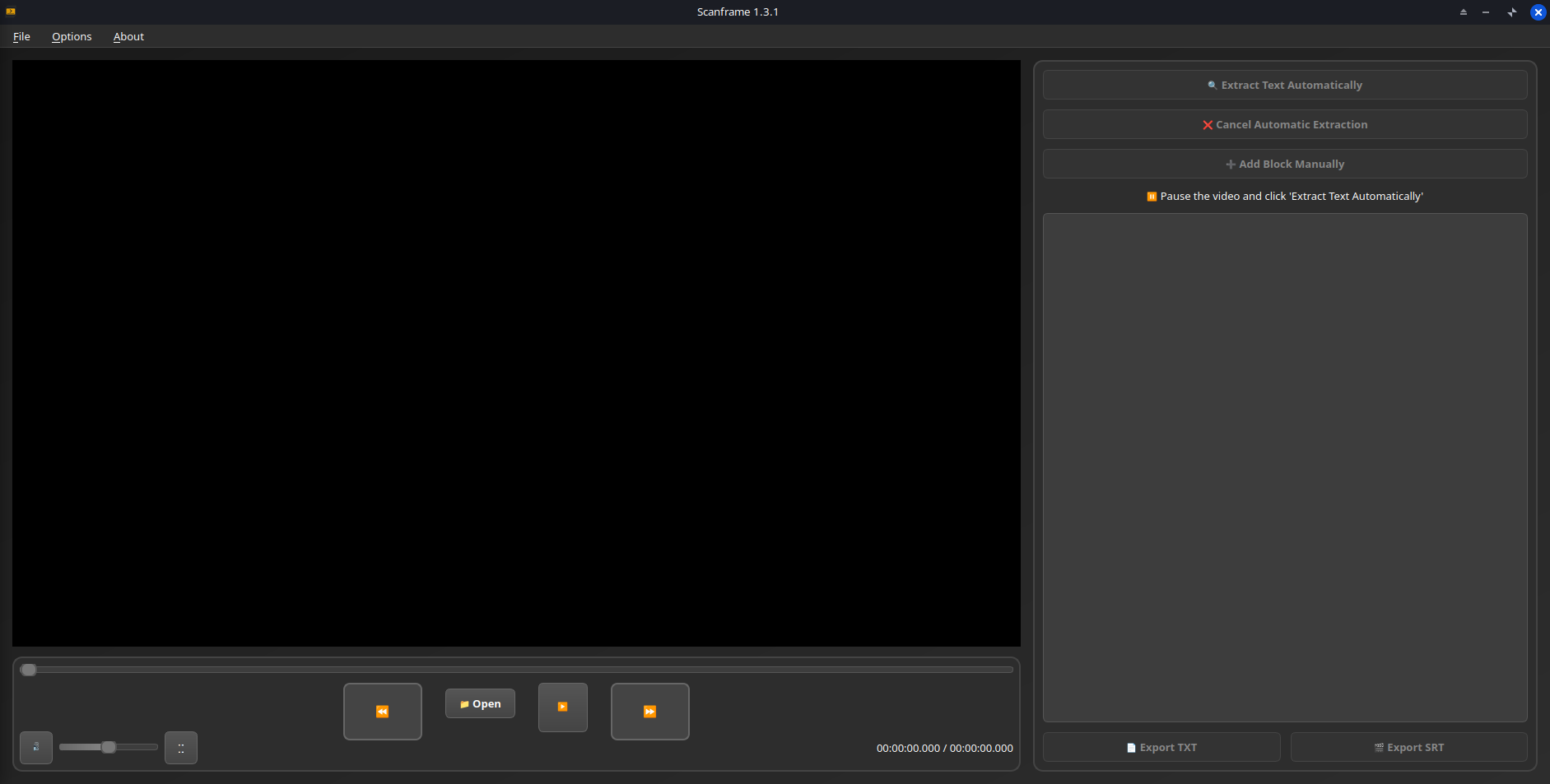
Task: Click the timecode 00:00:00.000 / 00:00:00.000
Action: pos(945,748)
